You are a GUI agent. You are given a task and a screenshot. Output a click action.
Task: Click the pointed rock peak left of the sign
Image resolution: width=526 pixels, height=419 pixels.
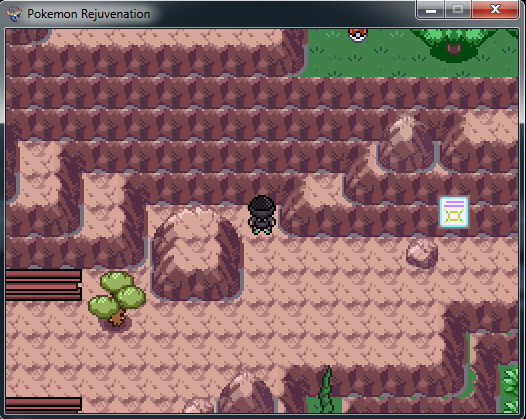(x=407, y=143)
